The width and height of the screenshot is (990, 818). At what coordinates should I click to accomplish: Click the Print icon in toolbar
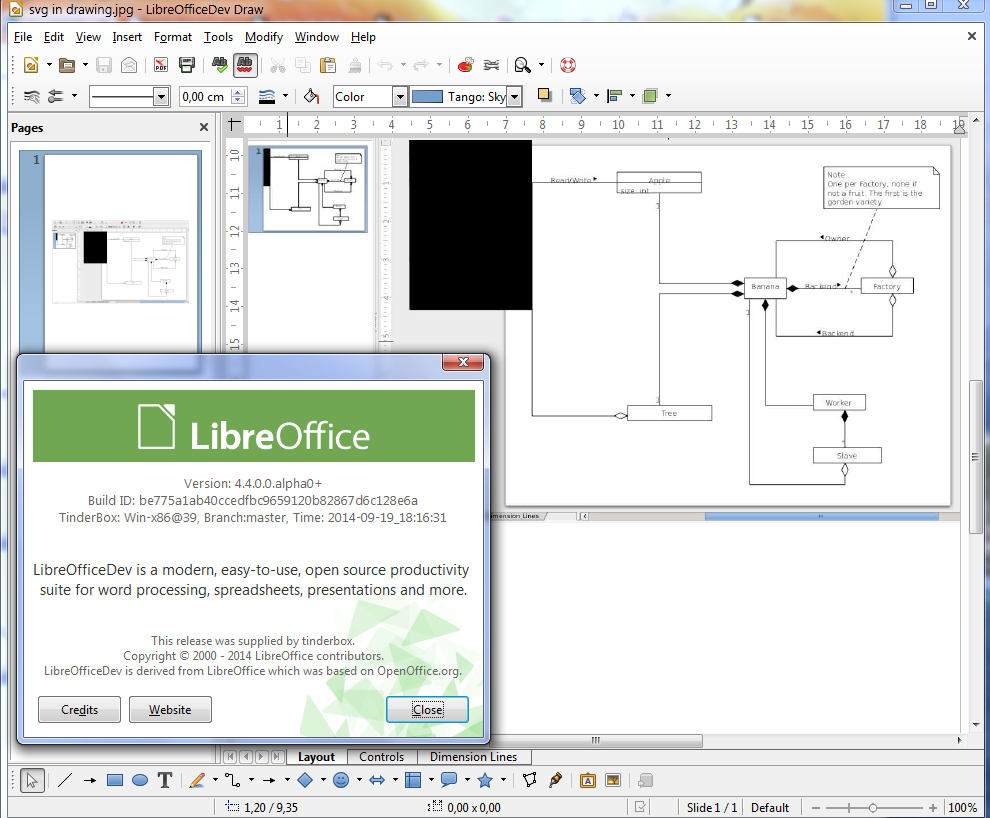click(187, 66)
